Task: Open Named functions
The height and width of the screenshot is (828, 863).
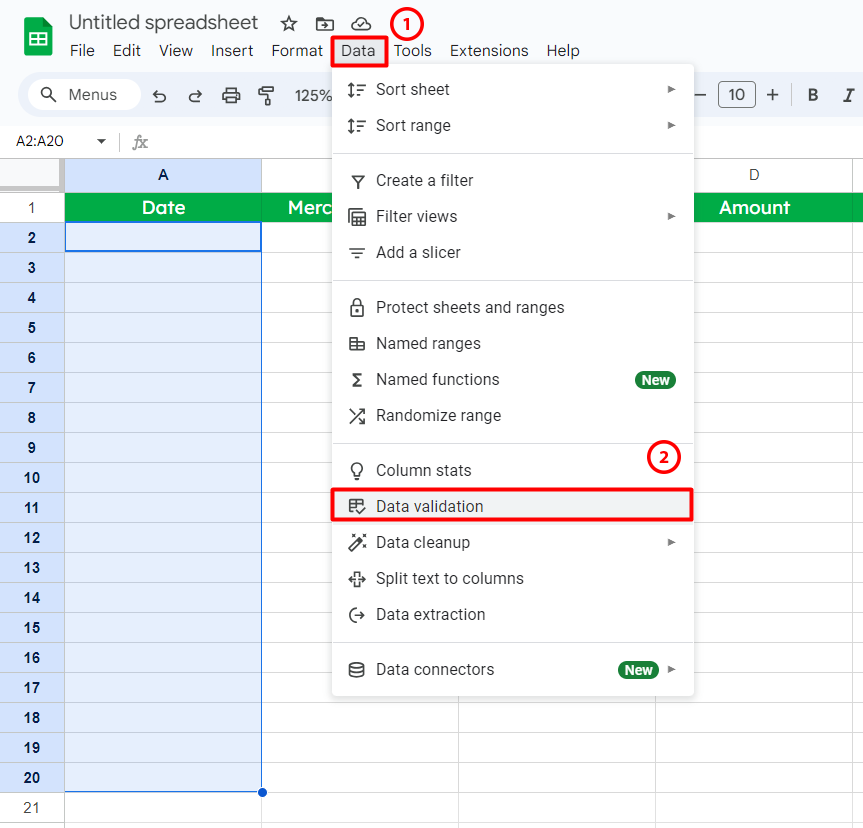Action: click(x=512, y=379)
